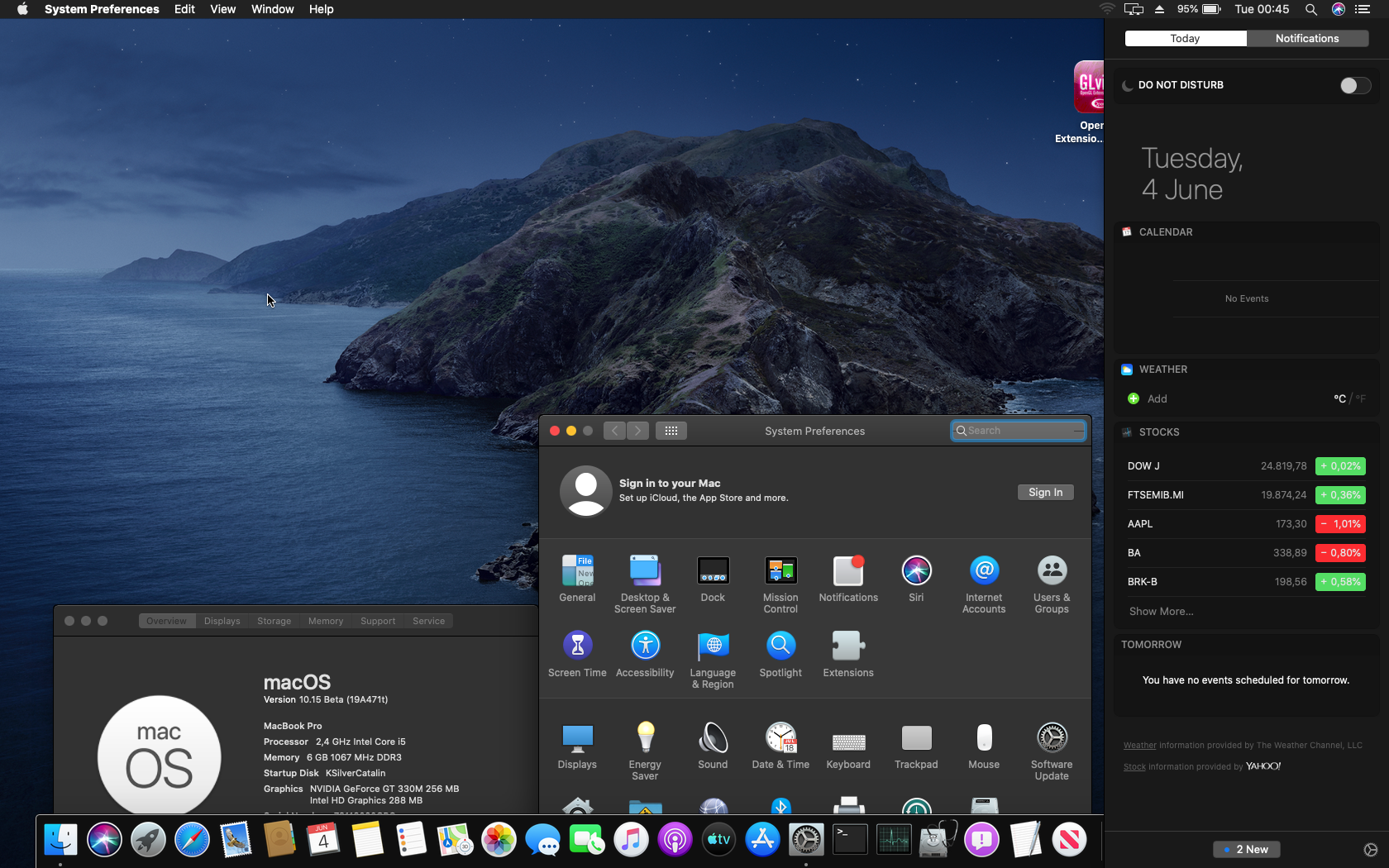Select the Memory tab in About This Mac
This screenshot has height=868, width=1389.
coord(326,621)
